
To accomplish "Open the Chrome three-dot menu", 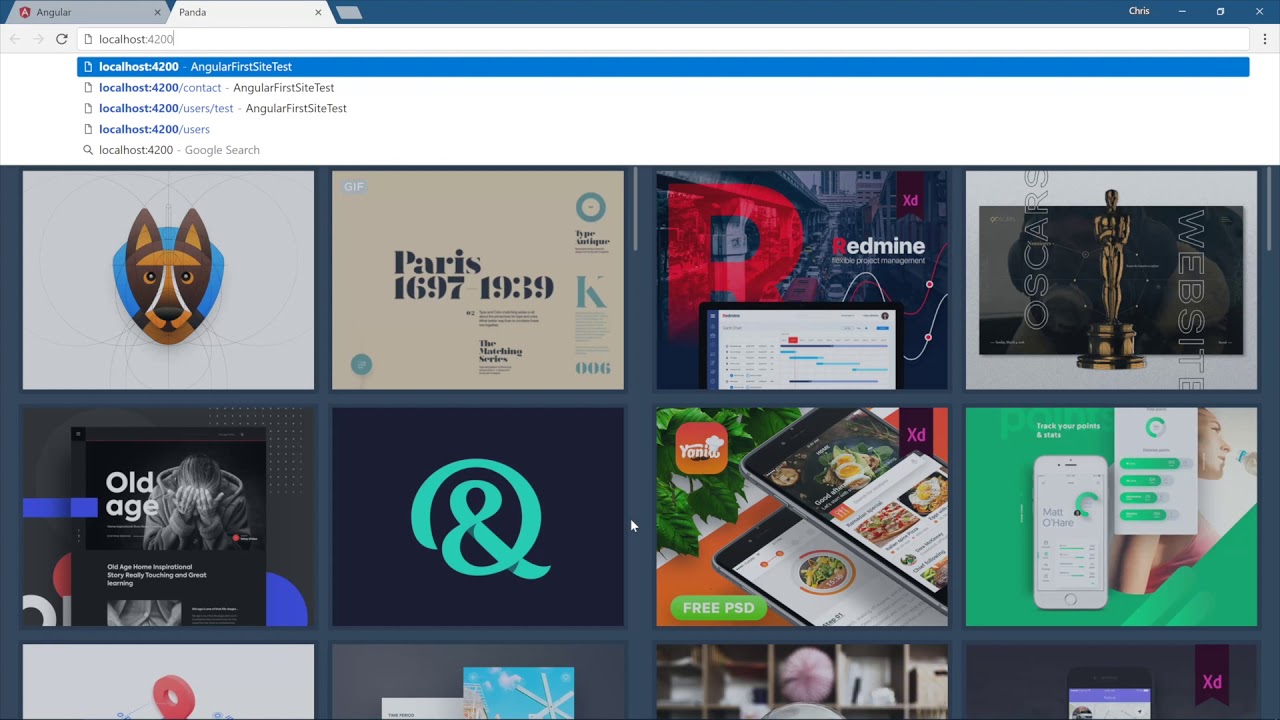I will (x=1264, y=39).
